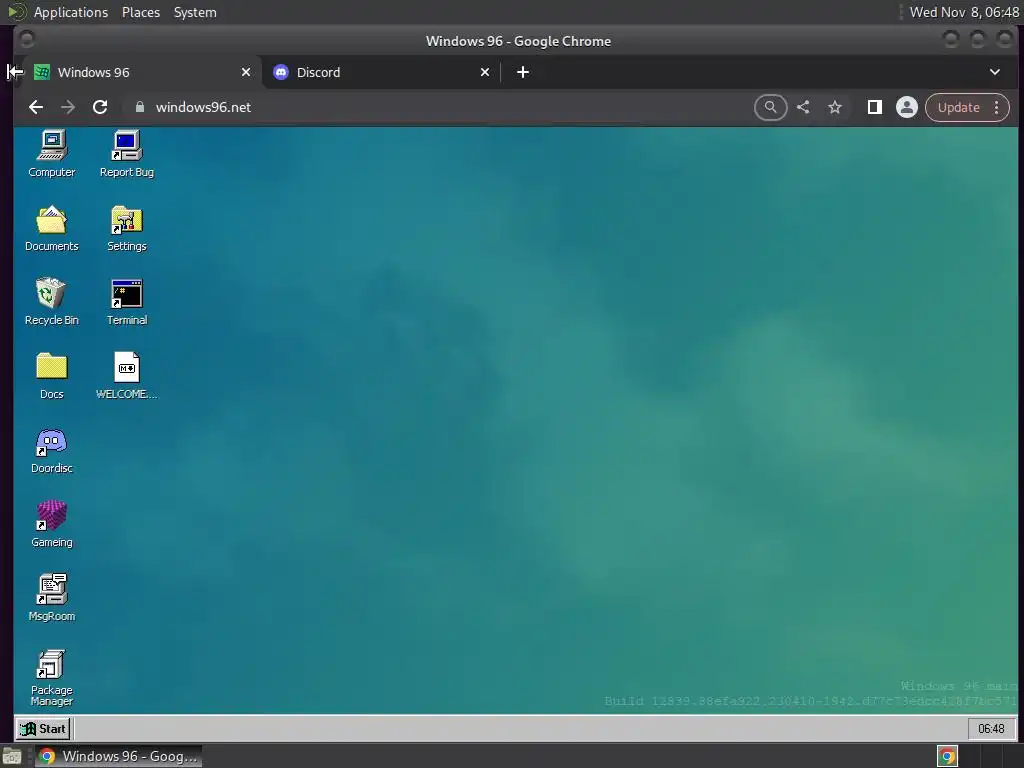Image resolution: width=1024 pixels, height=768 pixels.
Task: Open the Chrome side panel icon
Action: point(874,107)
